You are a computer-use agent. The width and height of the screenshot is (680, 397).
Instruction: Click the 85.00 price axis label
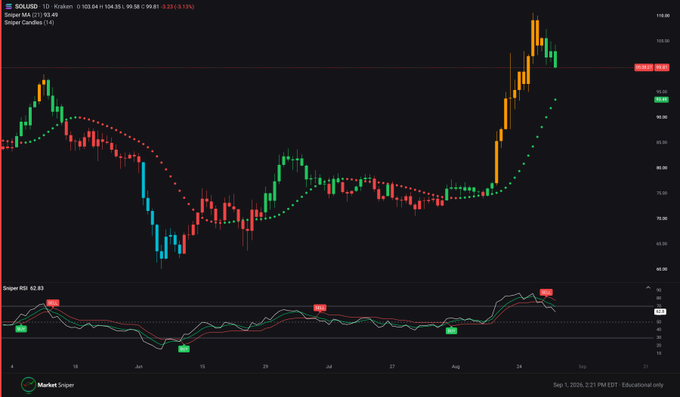(x=662, y=142)
